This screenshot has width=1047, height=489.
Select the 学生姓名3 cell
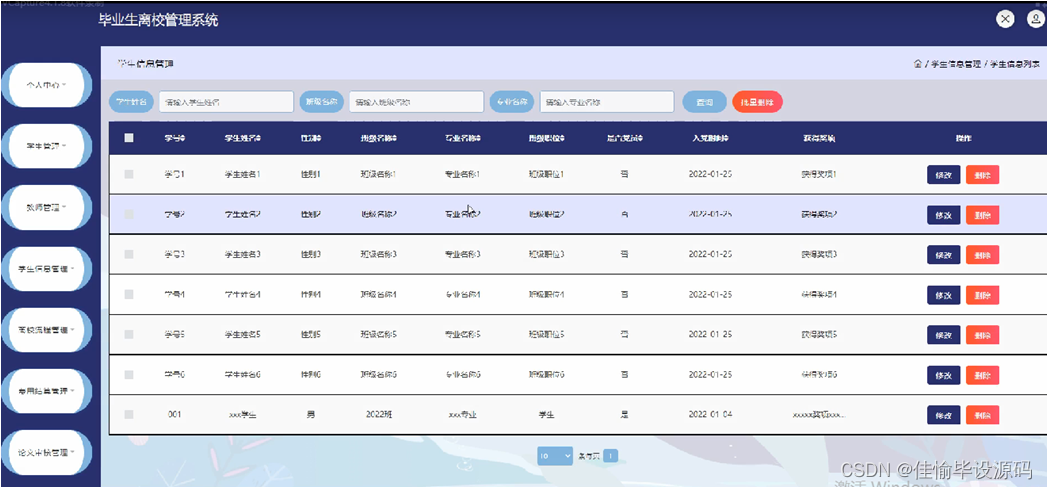coord(242,255)
